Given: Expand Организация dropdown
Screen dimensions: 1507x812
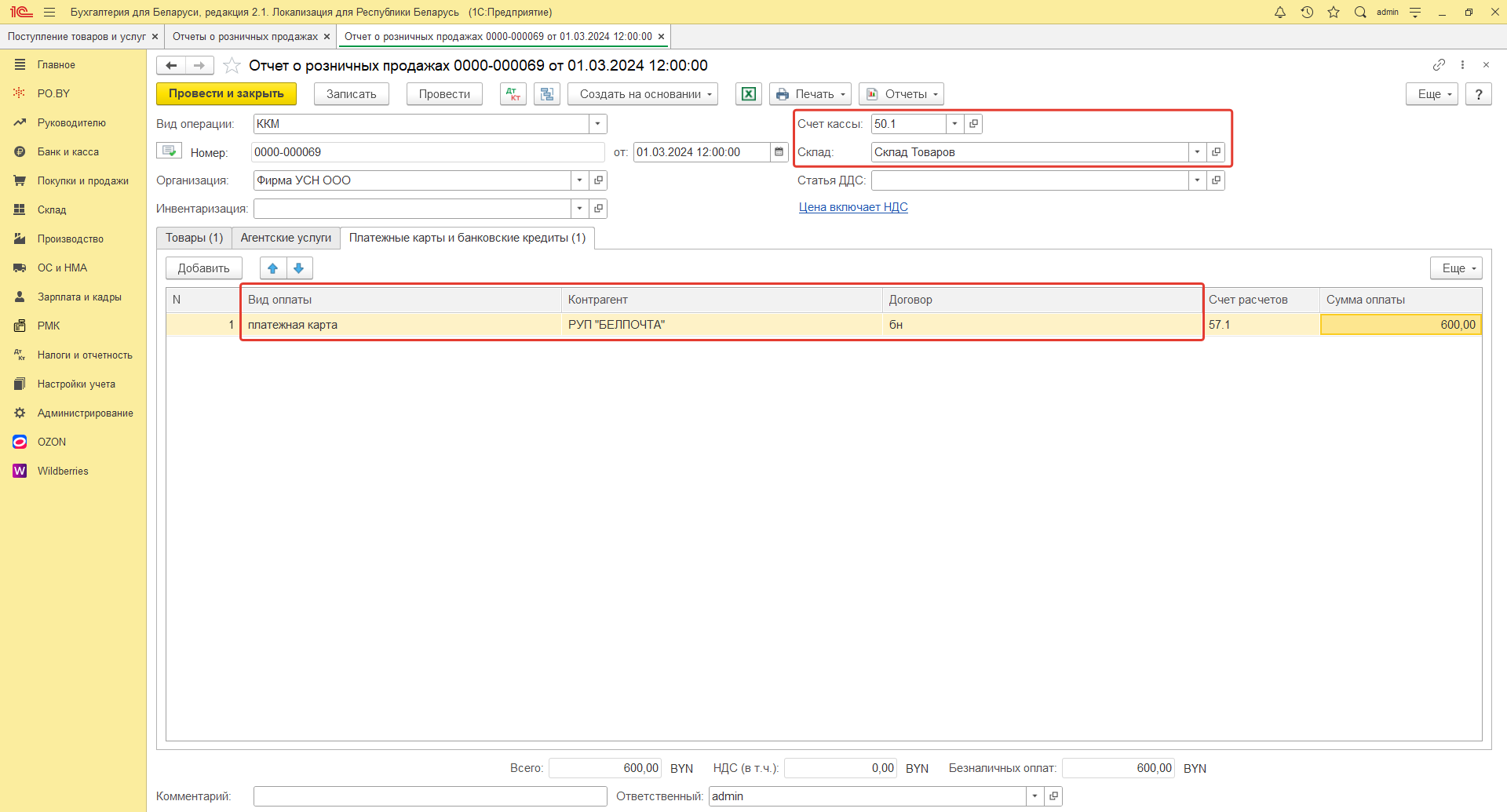Looking at the screenshot, I should pos(579,180).
